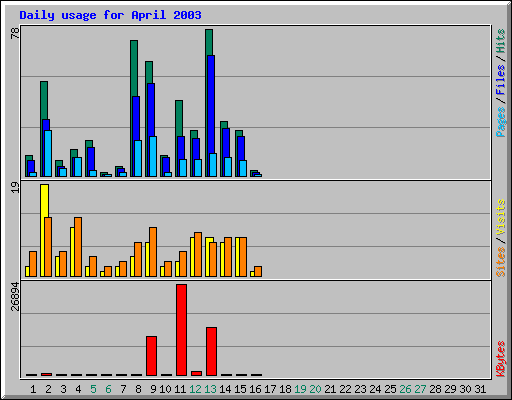Click the 'Files' legend label
Screen dimensions: 512x400
(500, 80)
